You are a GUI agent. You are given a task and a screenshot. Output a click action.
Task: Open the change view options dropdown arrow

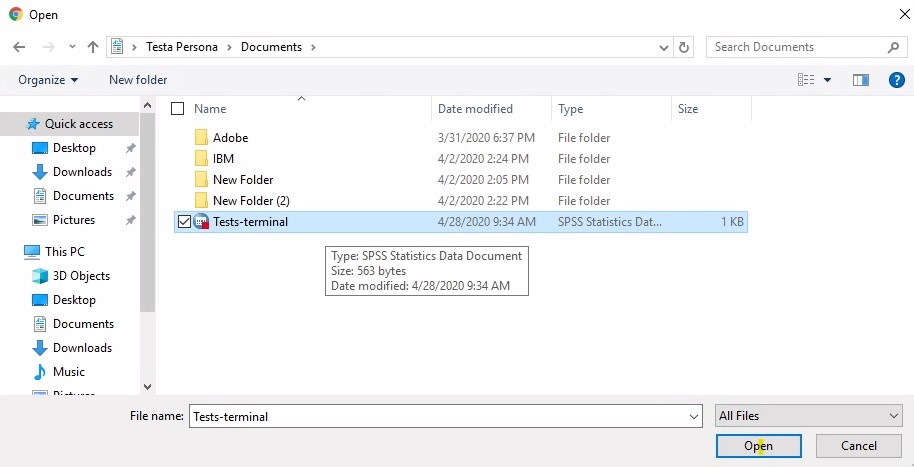pyautogui.click(x=827, y=80)
